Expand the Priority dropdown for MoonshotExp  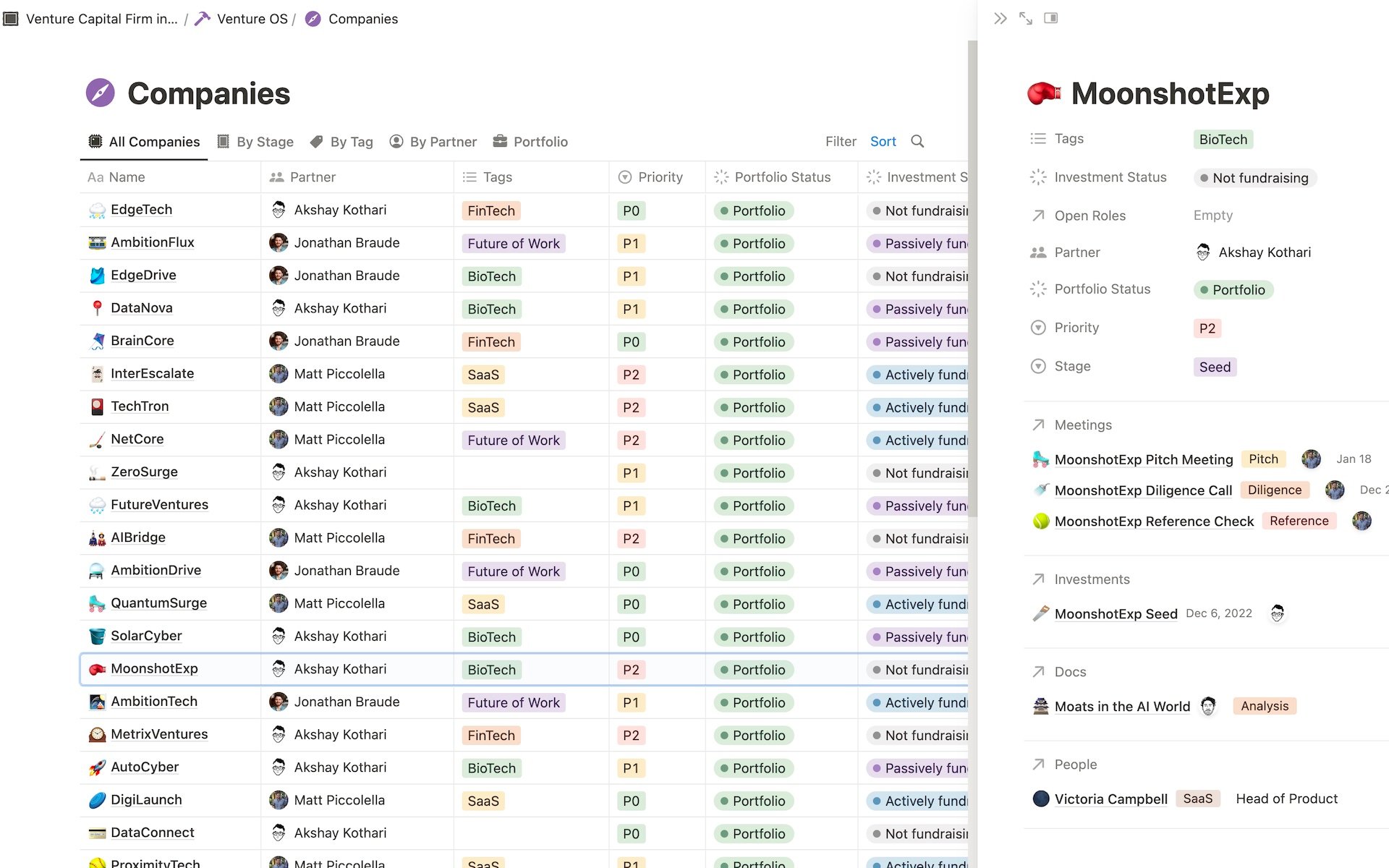click(1207, 328)
